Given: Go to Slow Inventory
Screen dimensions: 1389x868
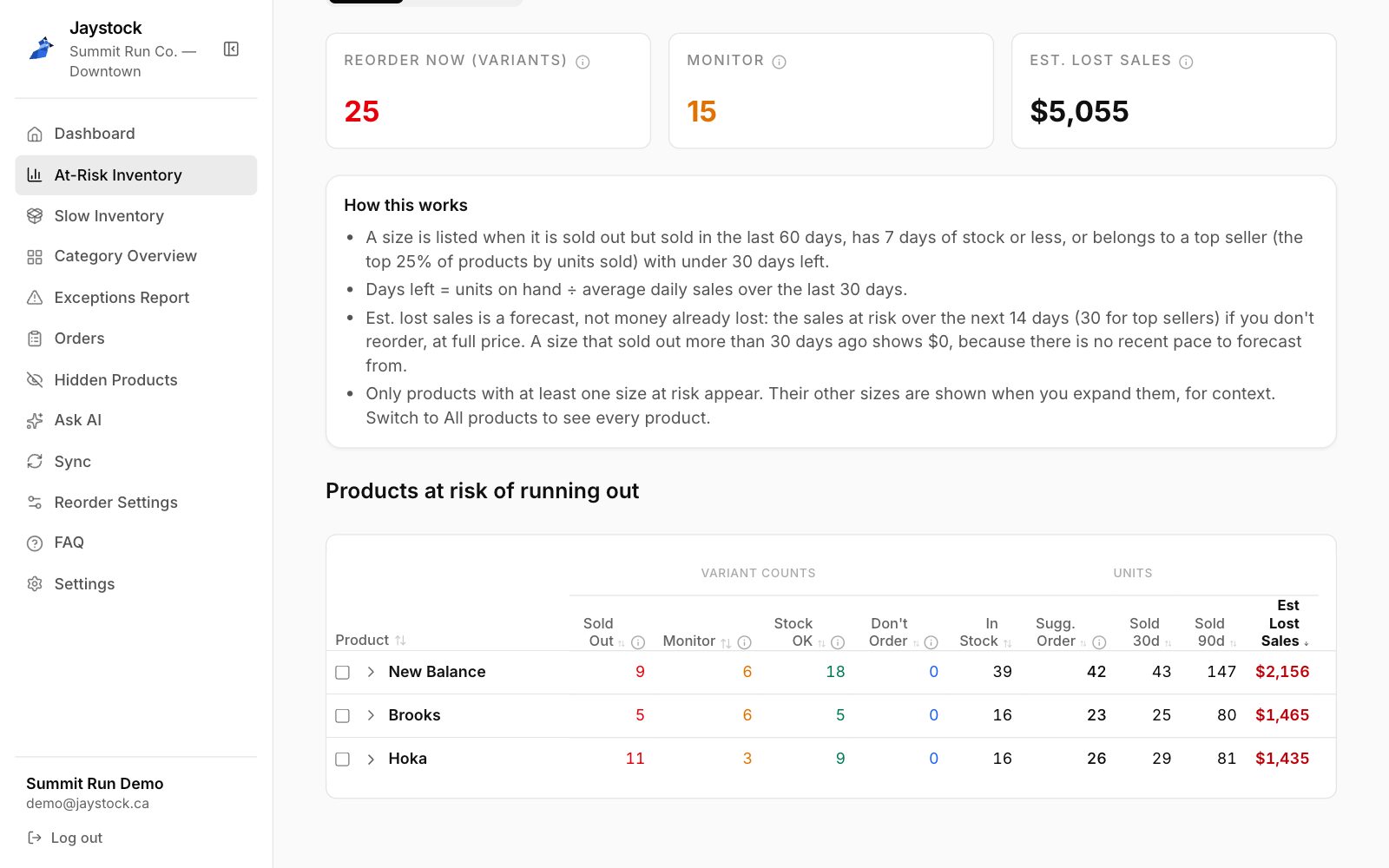Looking at the screenshot, I should click(x=136, y=216).
